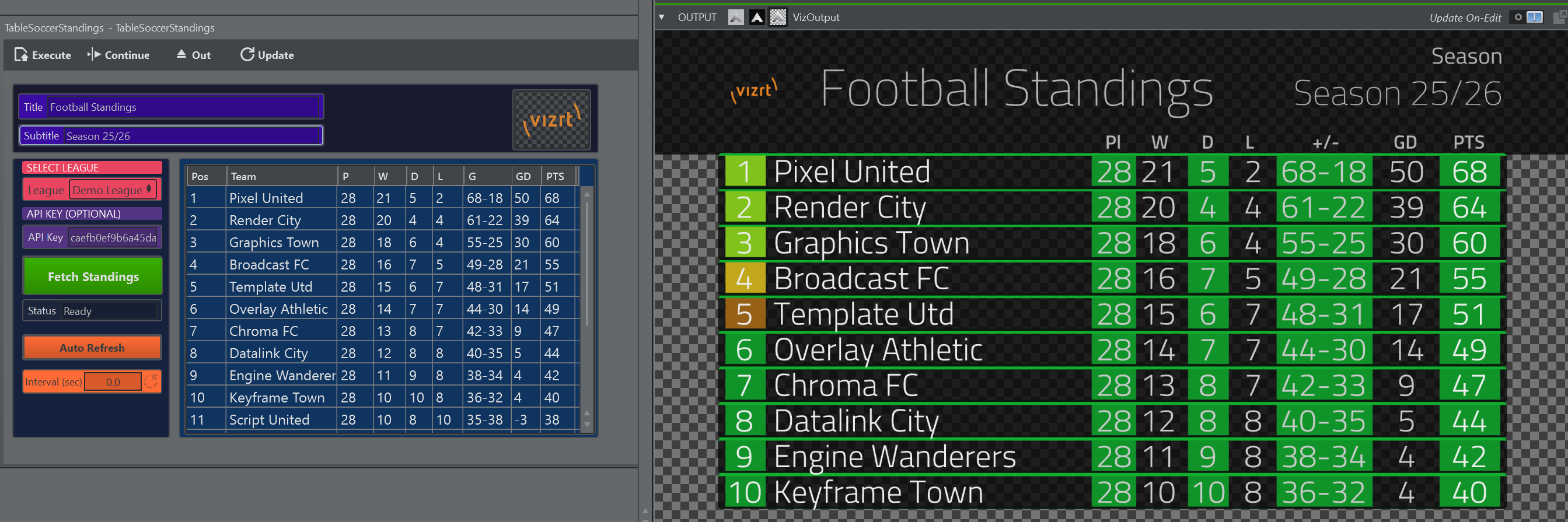
Task: Click the Out eject icon
Action: (181, 54)
